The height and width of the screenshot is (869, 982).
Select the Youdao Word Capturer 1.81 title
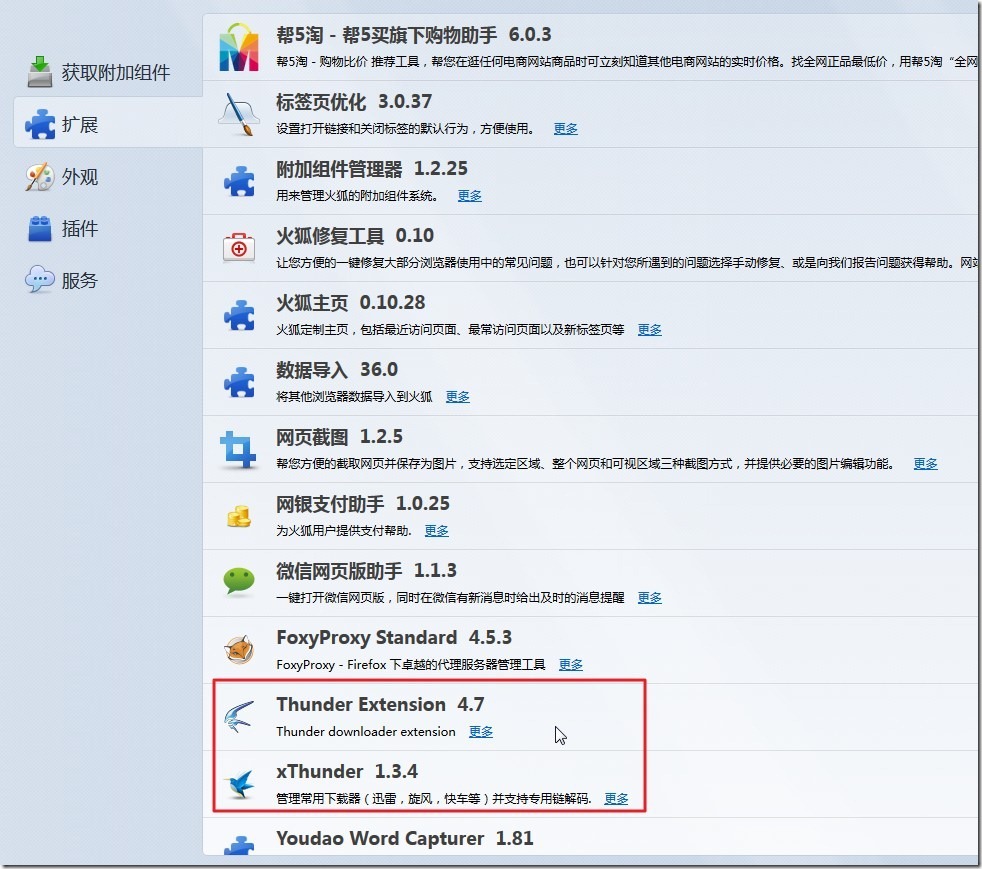tap(405, 838)
